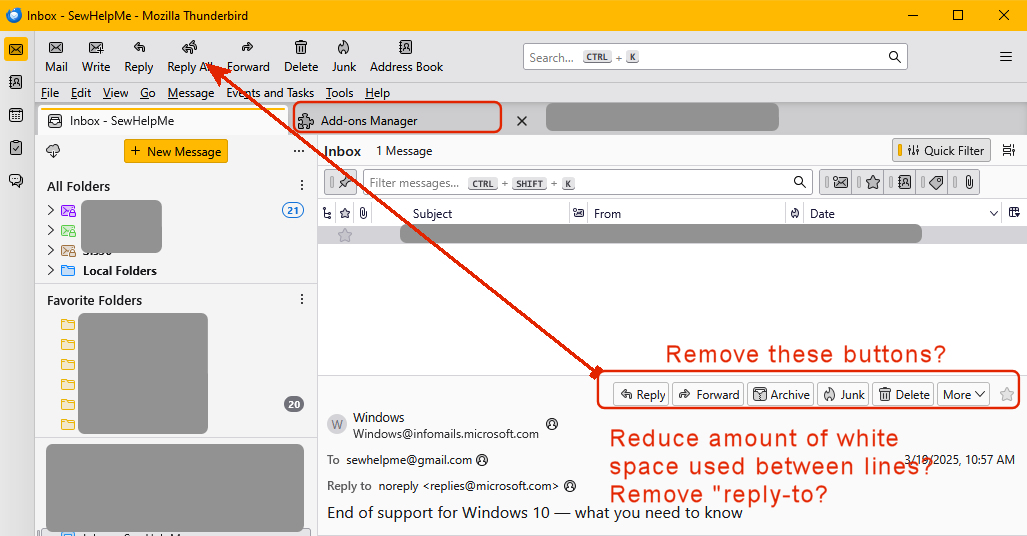Viewport: 1027px width, 536px height.
Task: Switch to the Inbox - SewHelpMe tab
Action: [x=163, y=121]
